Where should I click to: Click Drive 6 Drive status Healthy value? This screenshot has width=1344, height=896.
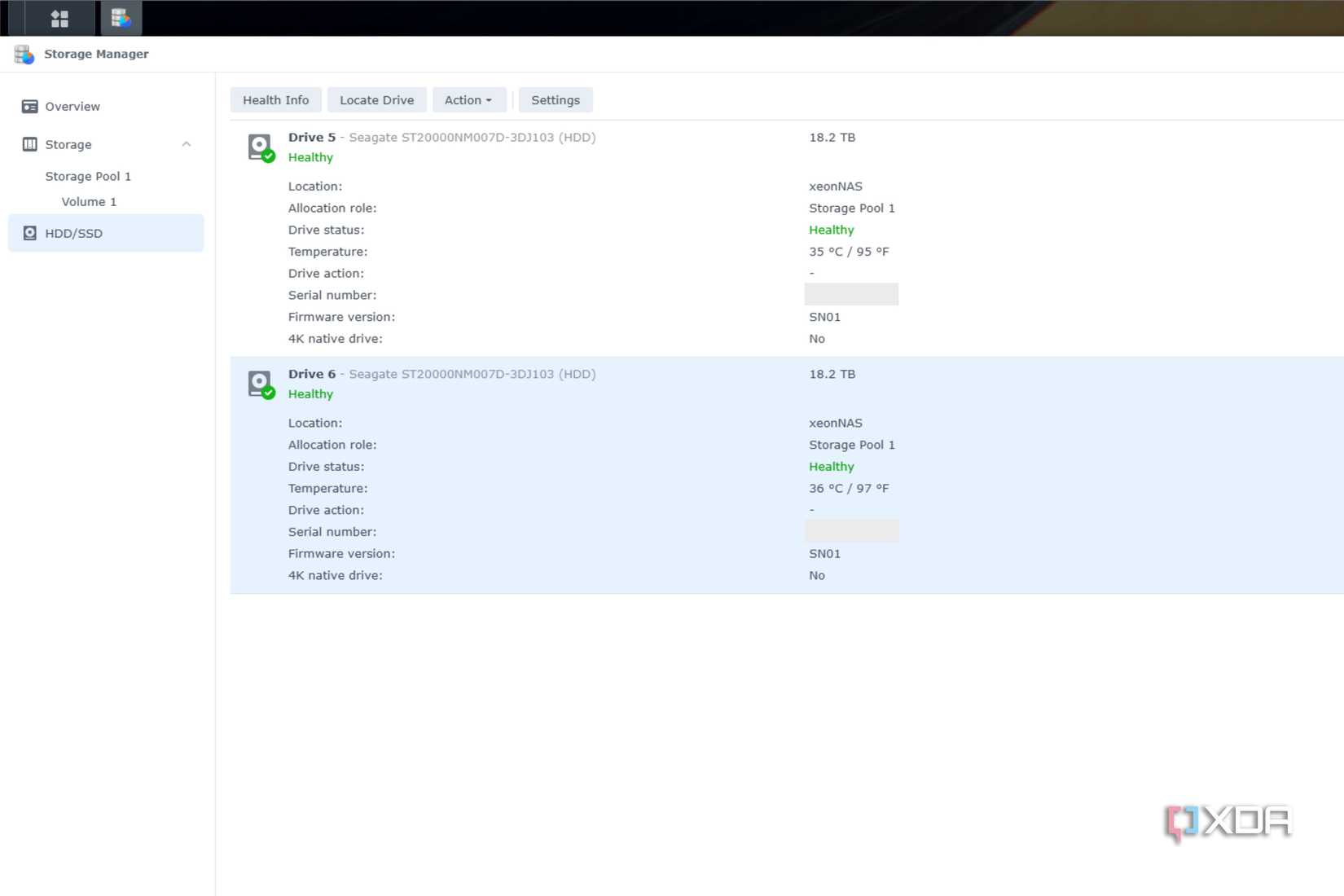(x=832, y=467)
